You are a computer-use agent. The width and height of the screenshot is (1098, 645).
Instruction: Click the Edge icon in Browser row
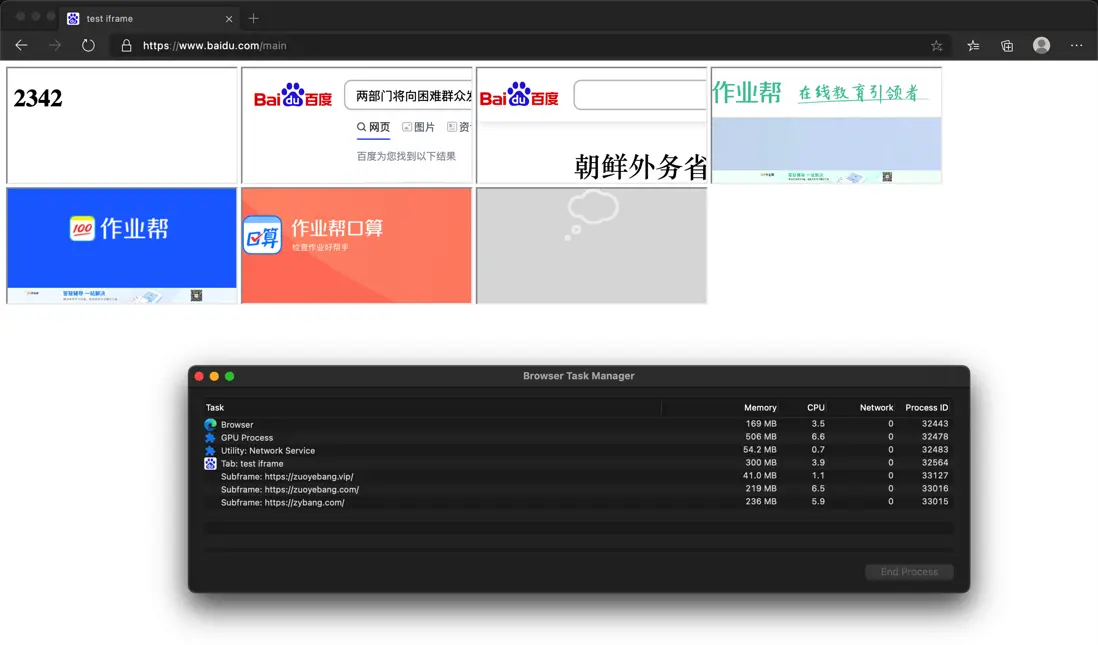tap(210, 424)
